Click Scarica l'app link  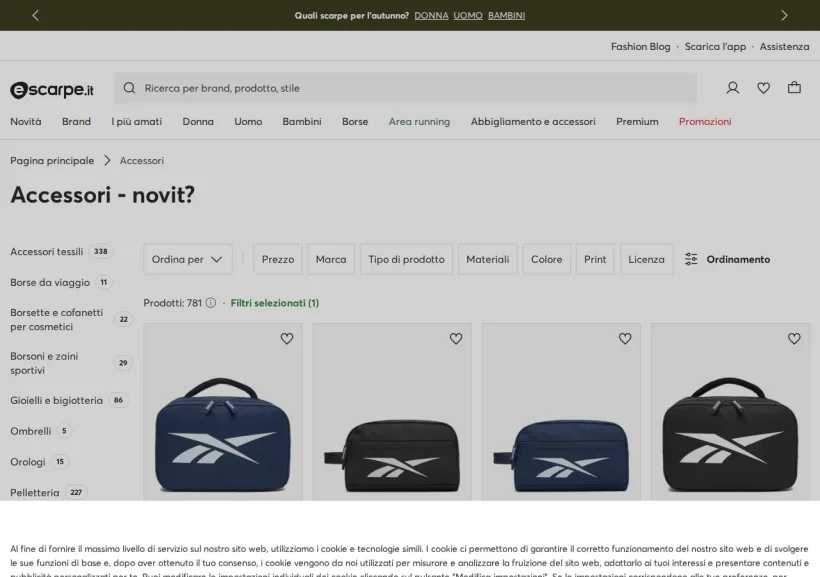coord(715,47)
